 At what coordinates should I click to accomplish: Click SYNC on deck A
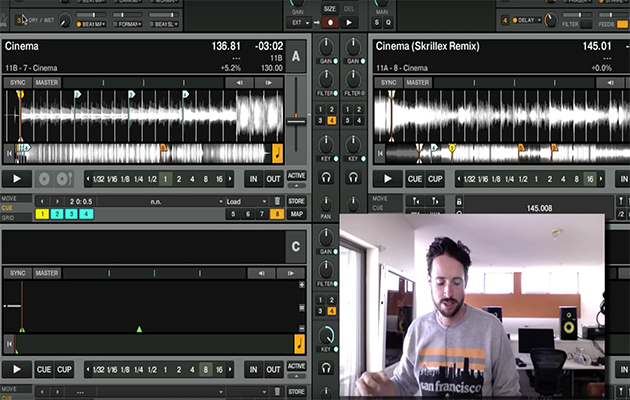17,82
